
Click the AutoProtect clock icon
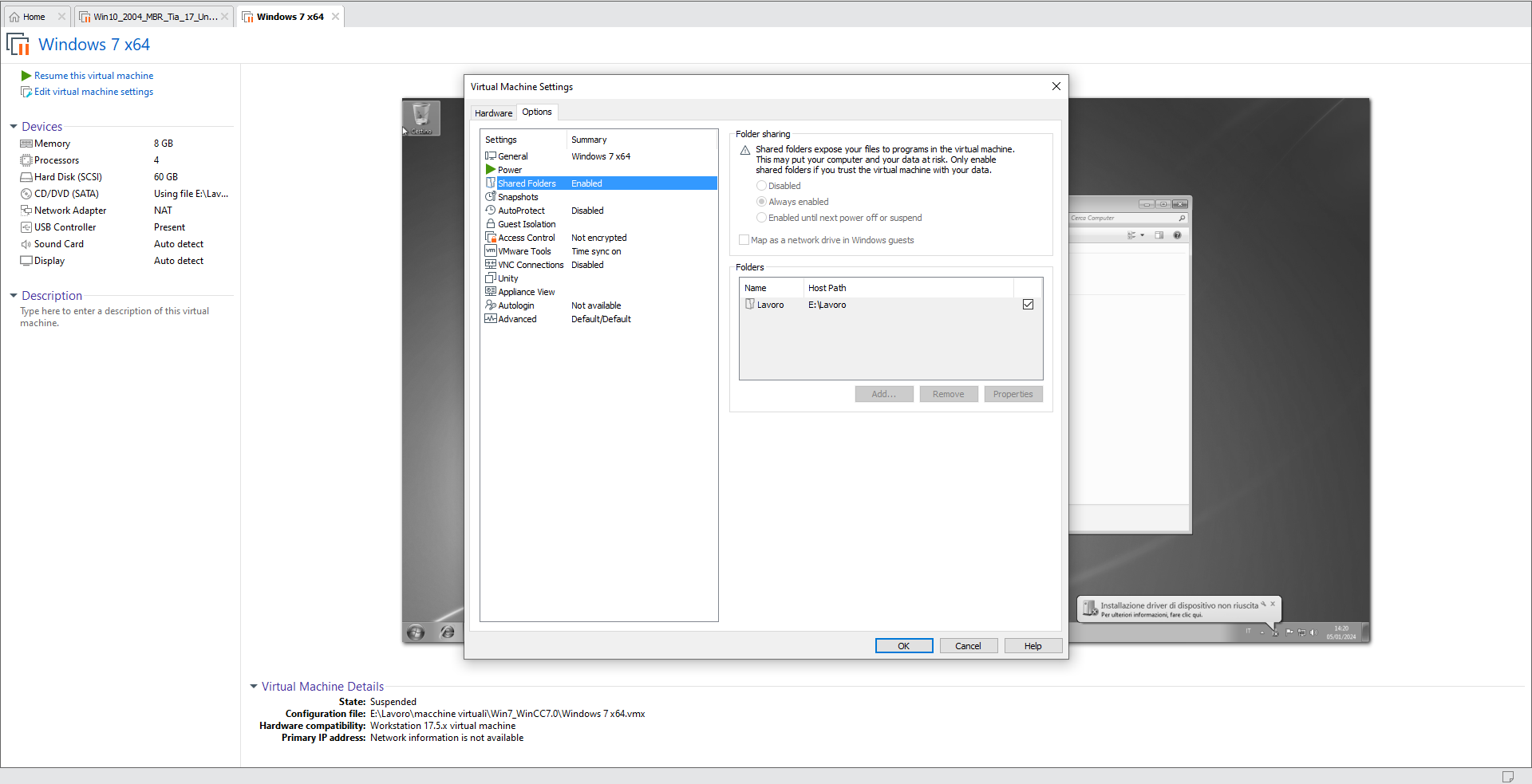point(491,210)
